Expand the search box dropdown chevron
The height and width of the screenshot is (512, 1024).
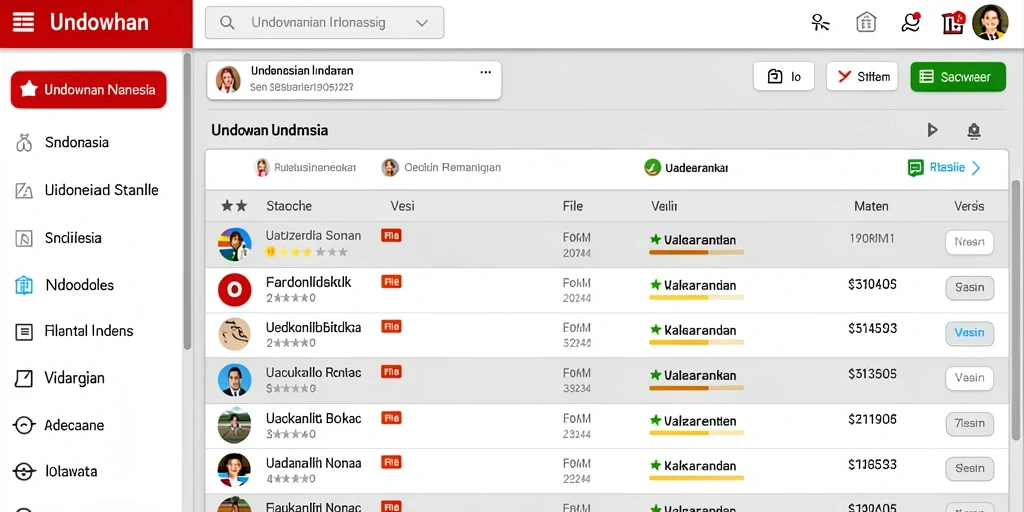click(x=422, y=23)
